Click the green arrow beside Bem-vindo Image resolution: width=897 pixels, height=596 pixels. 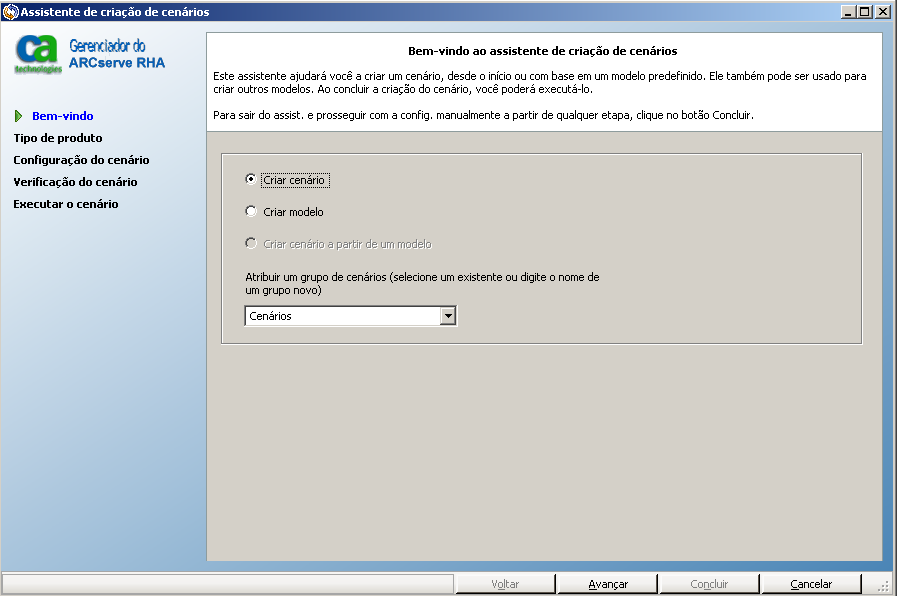click(18, 116)
